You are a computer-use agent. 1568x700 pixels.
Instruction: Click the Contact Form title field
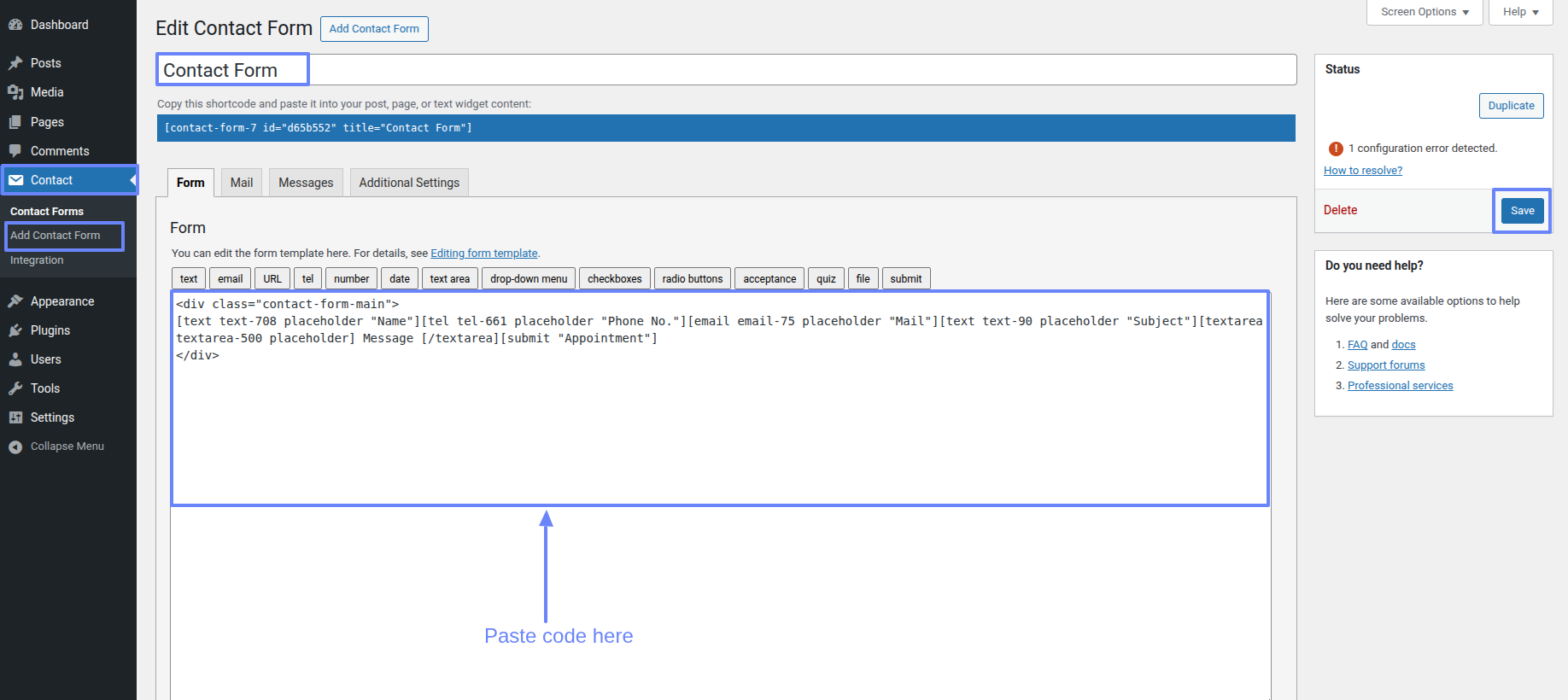click(x=726, y=70)
